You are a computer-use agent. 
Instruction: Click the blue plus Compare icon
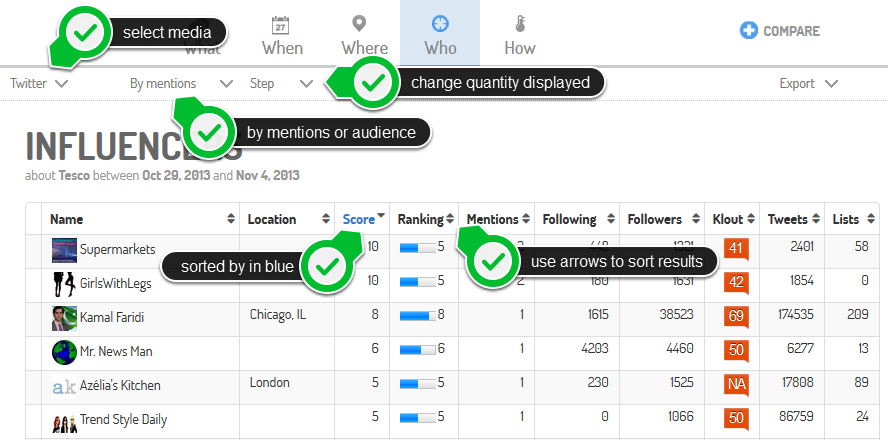tap(749, 31)
